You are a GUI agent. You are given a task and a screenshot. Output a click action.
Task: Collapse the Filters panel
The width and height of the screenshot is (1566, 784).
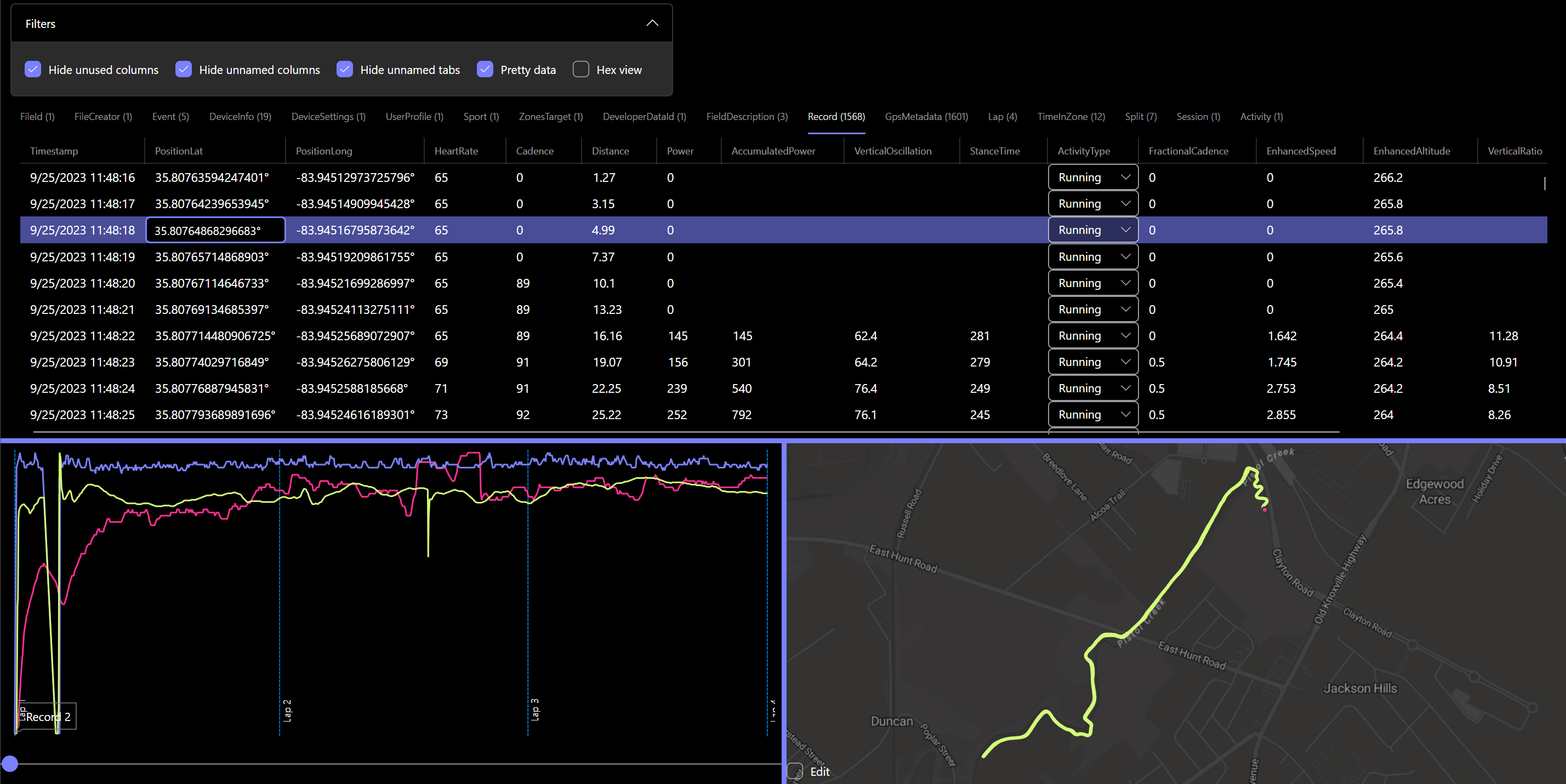652,24
